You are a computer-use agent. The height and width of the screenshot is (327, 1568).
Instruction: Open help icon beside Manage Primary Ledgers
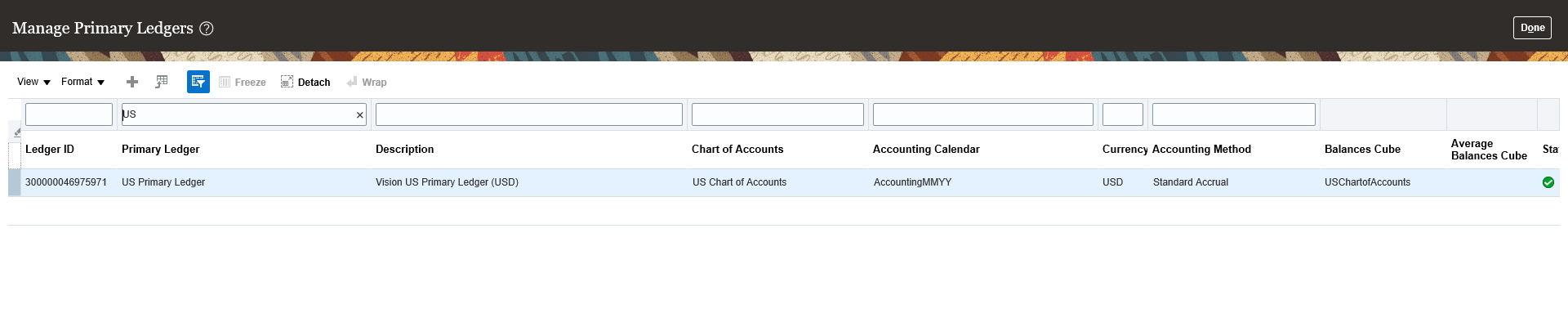pyautogui.click(x=207, y=29)
